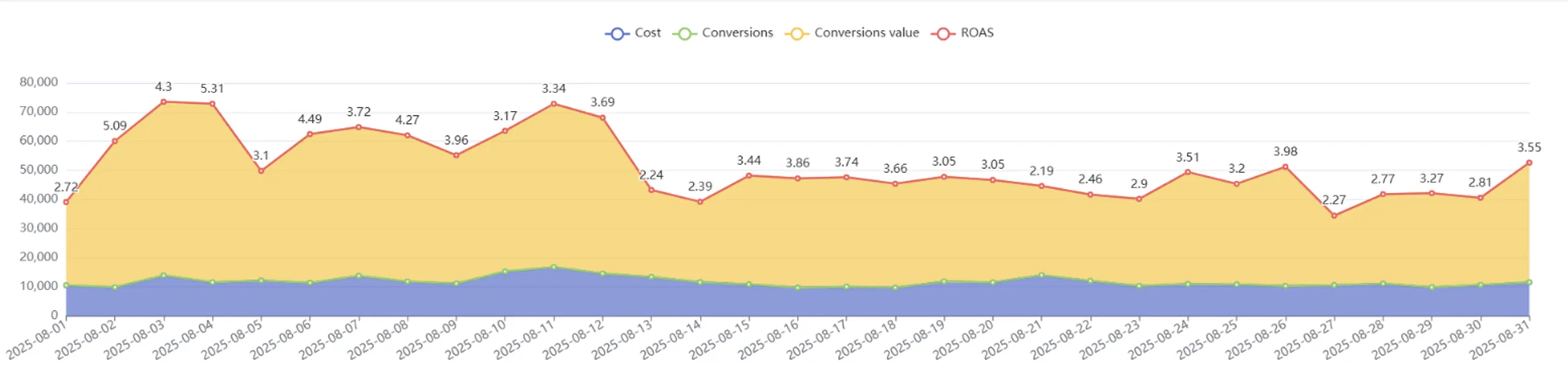Viewport: 1568px width, 391px height.
Task: Hide the ROAS line via legend
Action: click(x=962, y=33)
